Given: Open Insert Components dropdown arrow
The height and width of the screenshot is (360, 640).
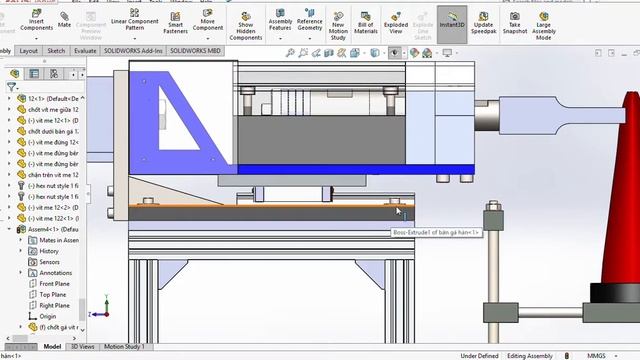Looking at the screenshot, I should pos(36,39).
